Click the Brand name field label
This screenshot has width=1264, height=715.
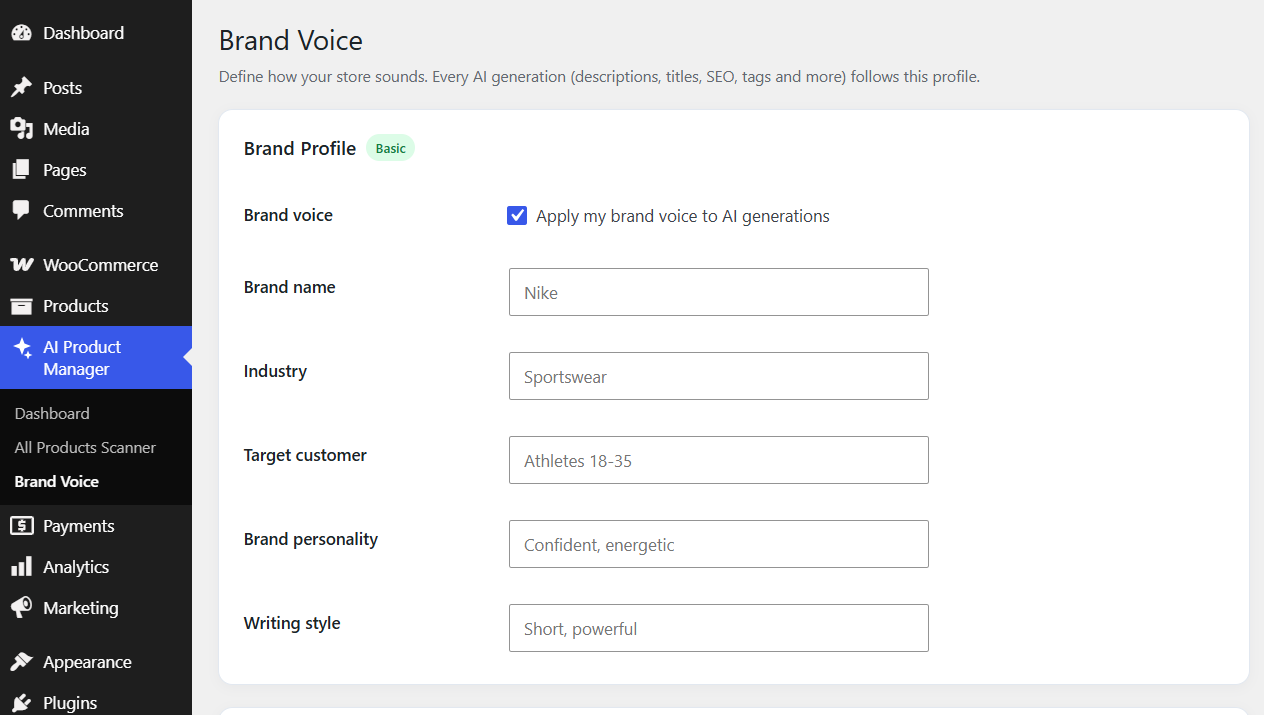290,287
